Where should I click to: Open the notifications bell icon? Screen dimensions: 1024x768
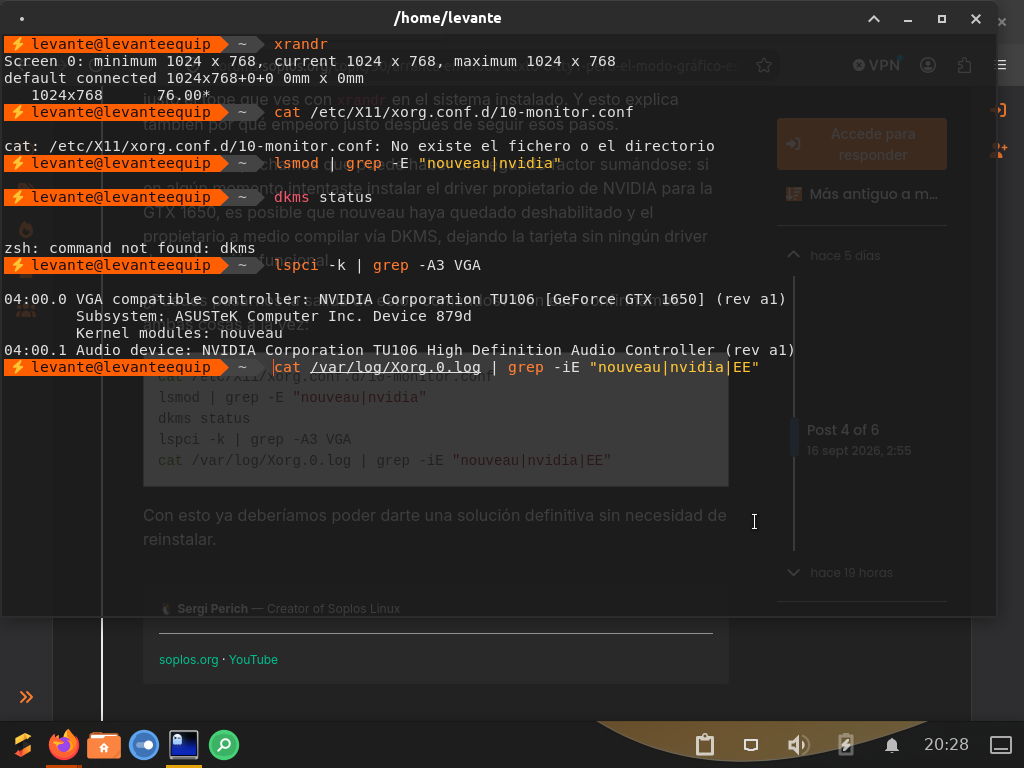click(891, 745)
